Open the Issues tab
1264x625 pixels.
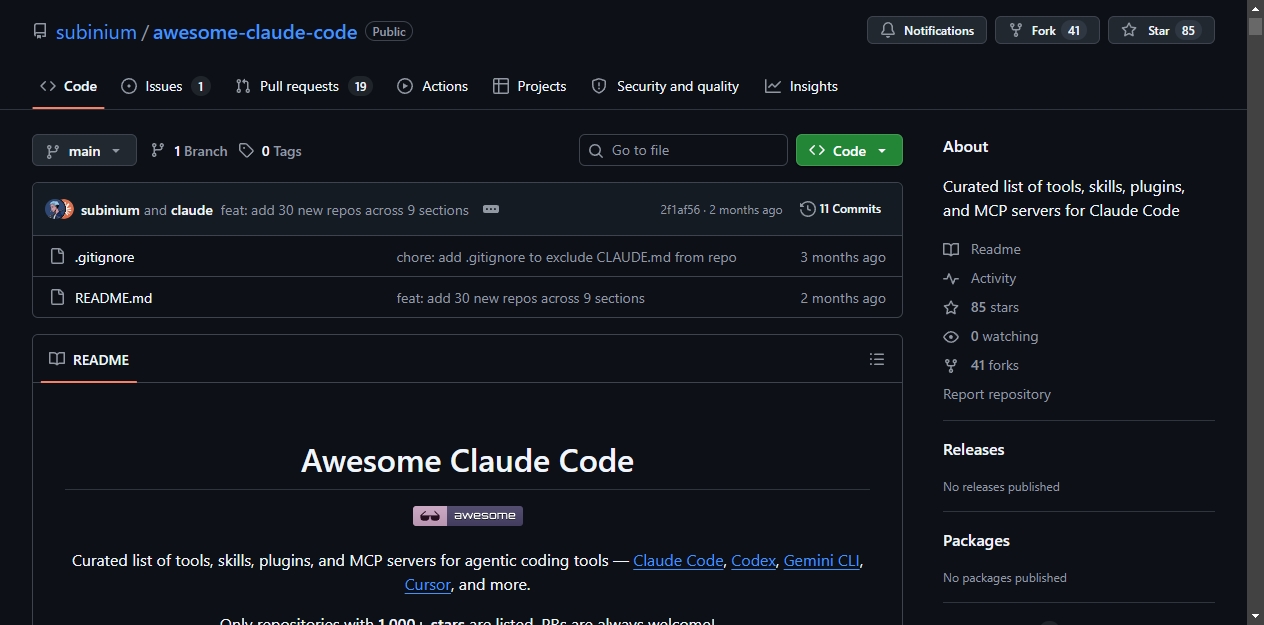point(165,86)
